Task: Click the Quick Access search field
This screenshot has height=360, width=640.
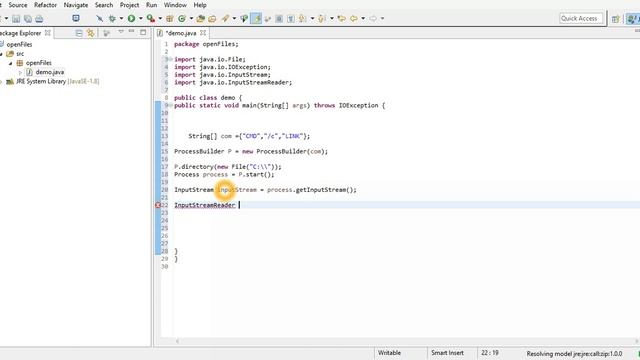Action: click(581, 18)
